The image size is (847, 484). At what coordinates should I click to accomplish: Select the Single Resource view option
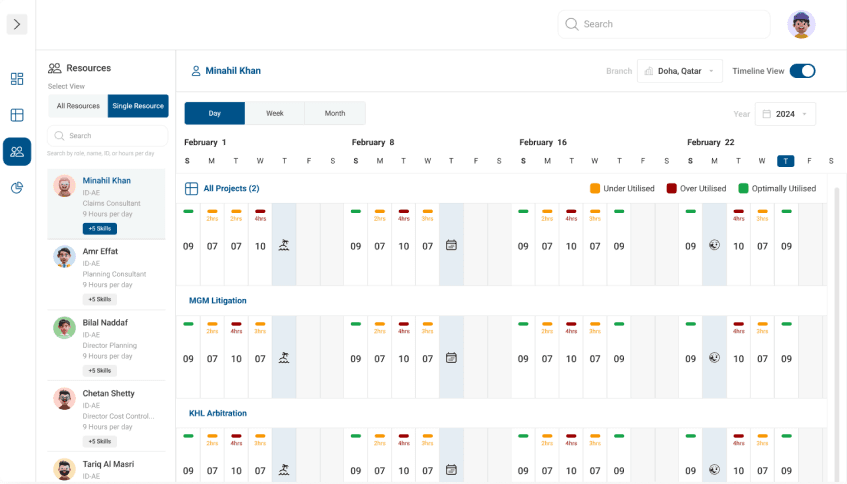point(139,106)
